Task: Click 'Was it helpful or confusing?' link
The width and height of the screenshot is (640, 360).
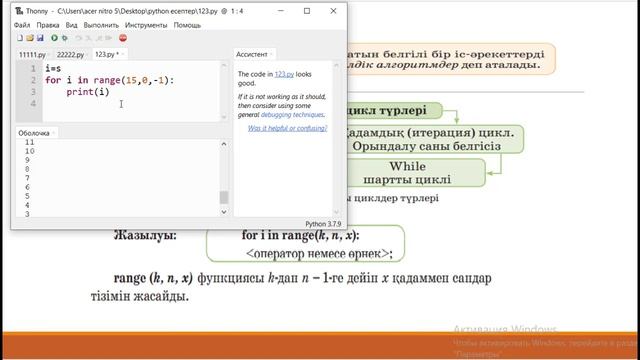Action: point(287,128)
